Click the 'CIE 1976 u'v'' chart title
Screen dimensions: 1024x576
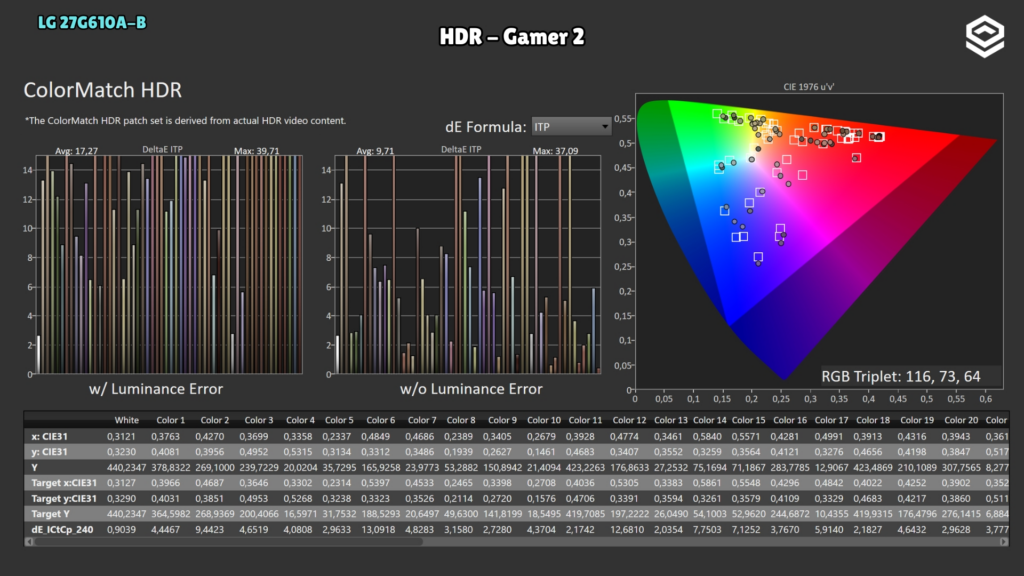click(x=808, y=86)
